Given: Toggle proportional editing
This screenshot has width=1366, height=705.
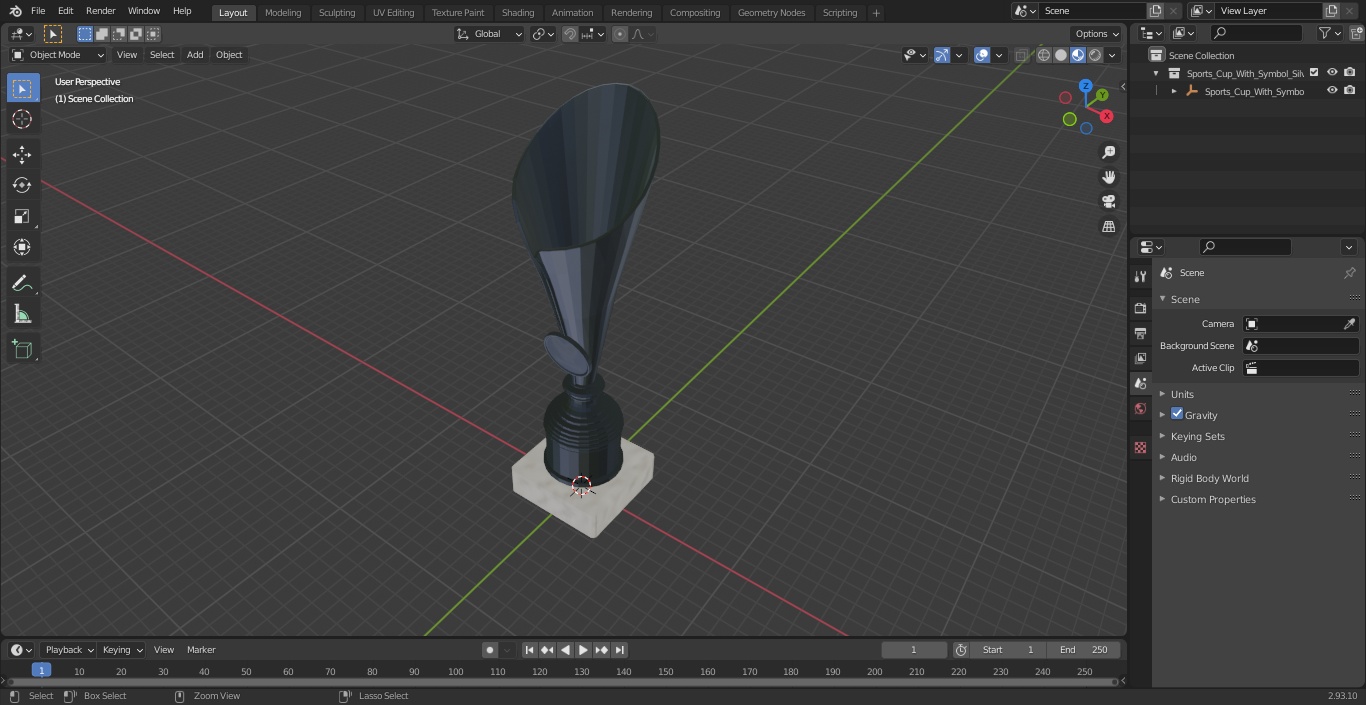Looking at the screenshot, I should 620,34.
